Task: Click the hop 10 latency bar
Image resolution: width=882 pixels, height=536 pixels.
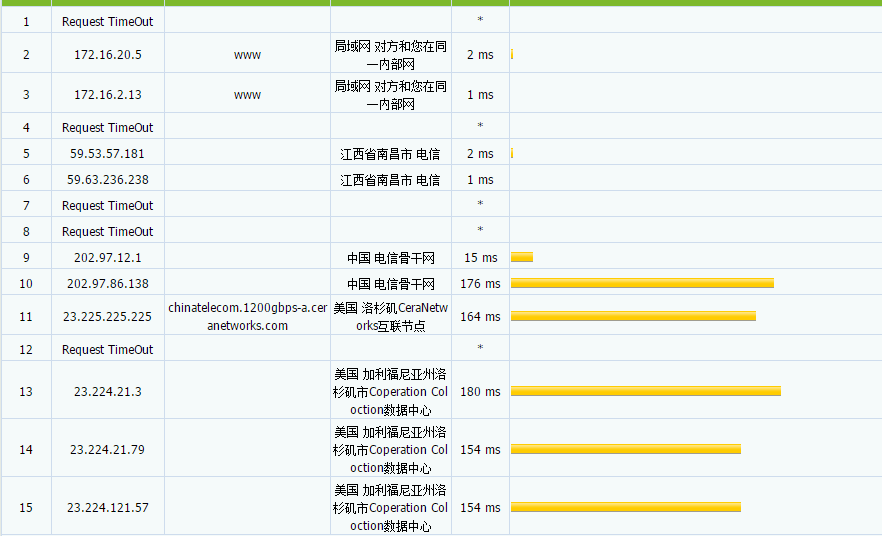Action: coord(642,283)
